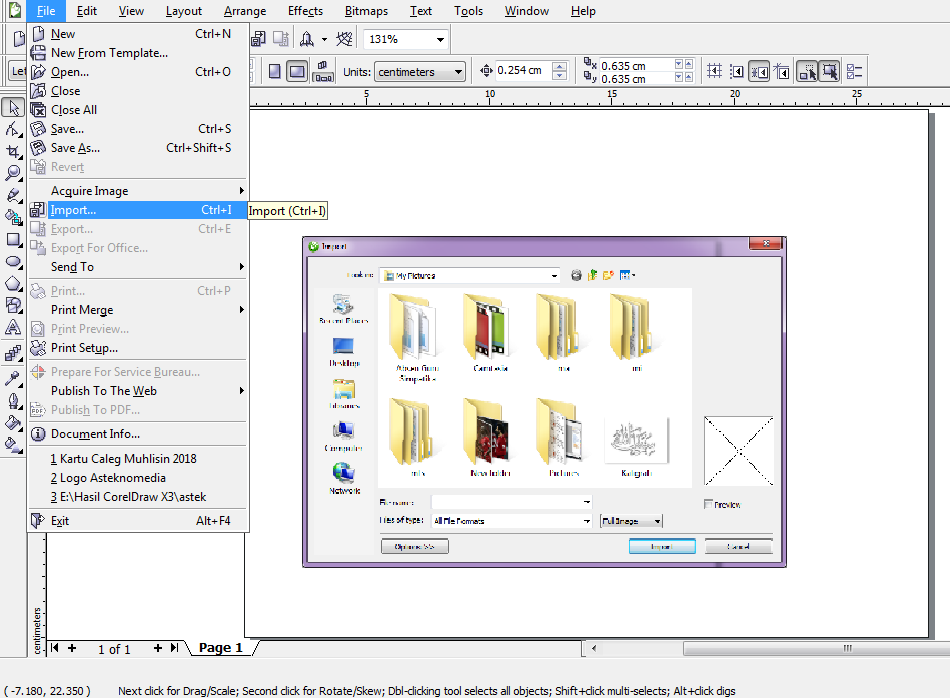The width and height of the screenshot is (950, 698).
Task: Tick the Preview checkbox in the Import dialog
Action: 708,504
